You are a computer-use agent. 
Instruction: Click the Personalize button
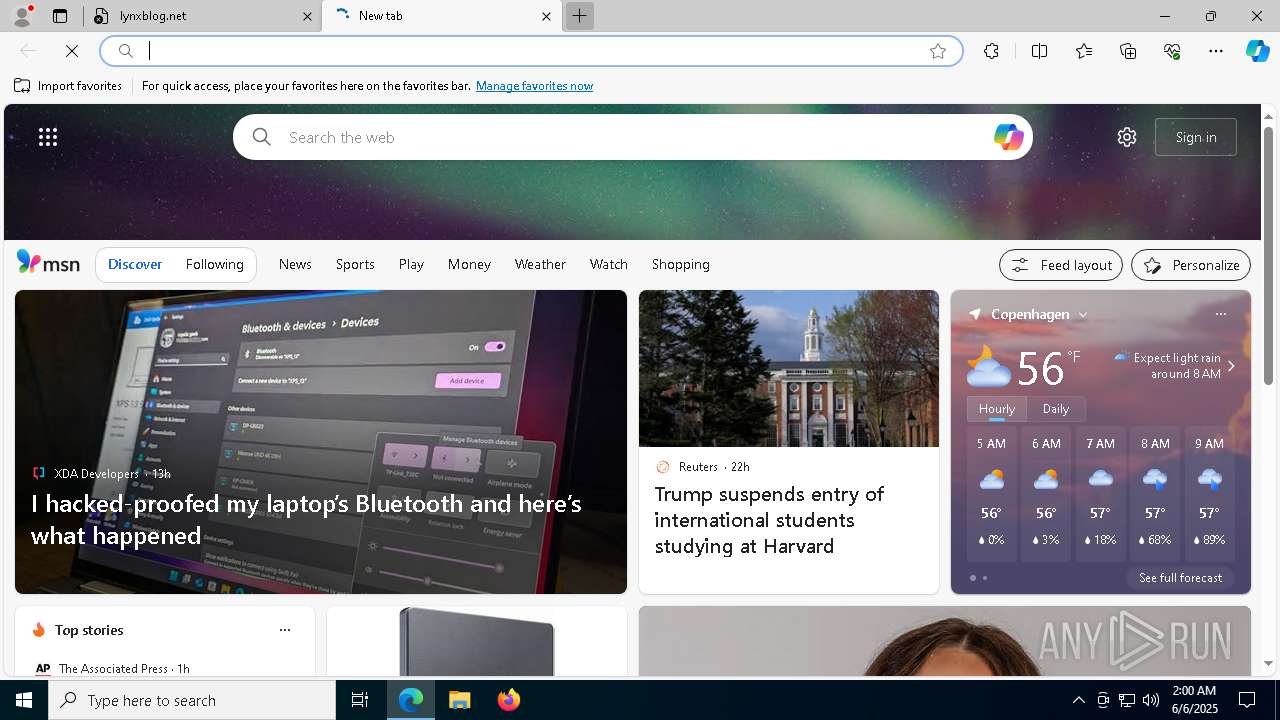1190,265
